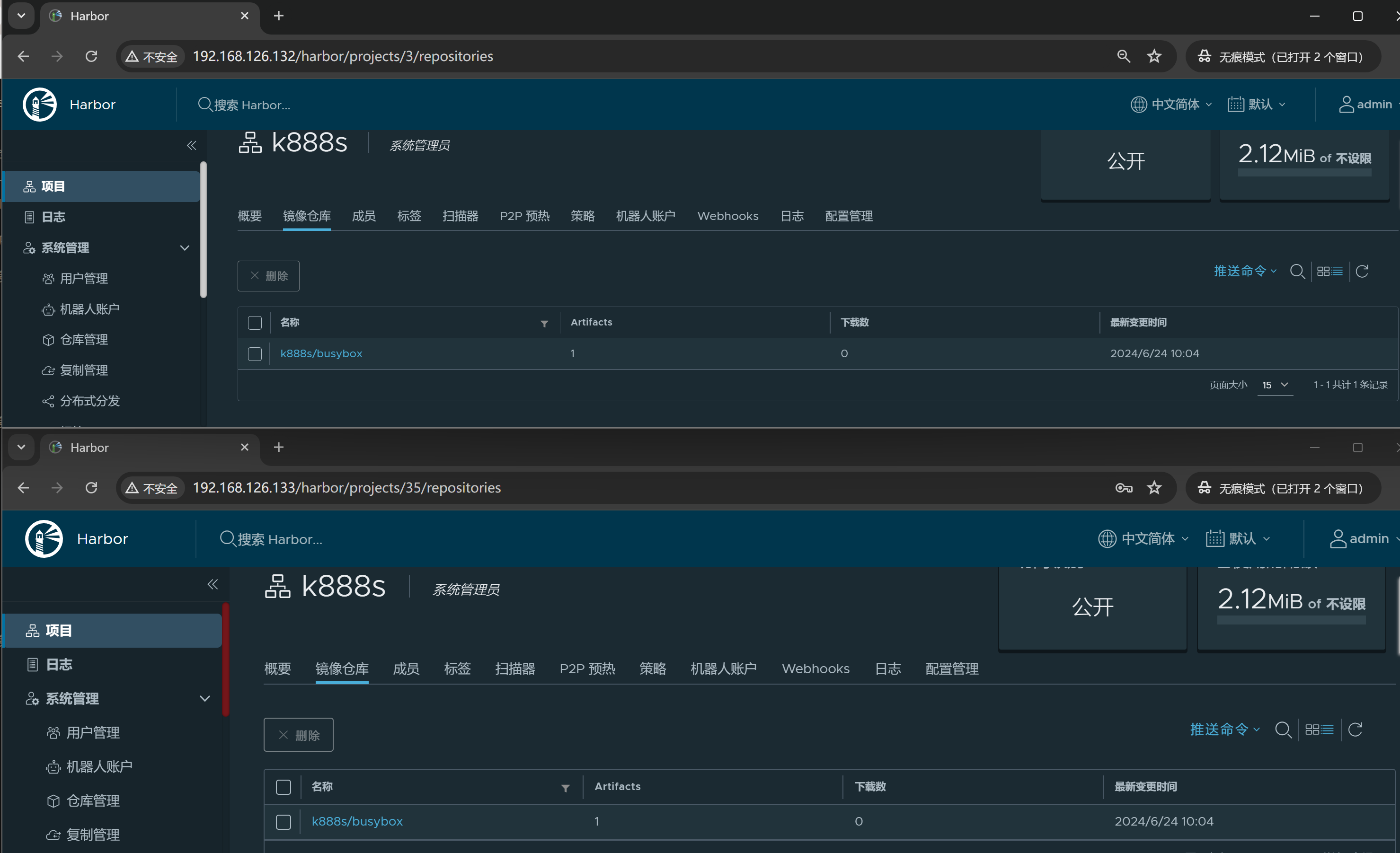Switch to Webhooks tab in bottom window
The width and height of the screenshot is (1400, 853).
click(815, 668)
